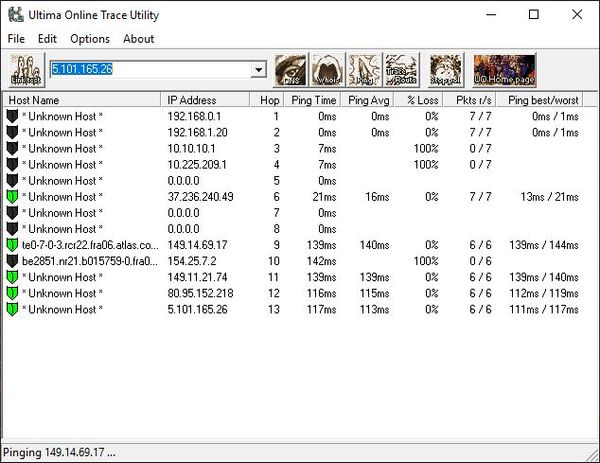Click the Hop column header
Image resolution: width=600 pixels, height=463 pixels.
(x=267, y=100)
